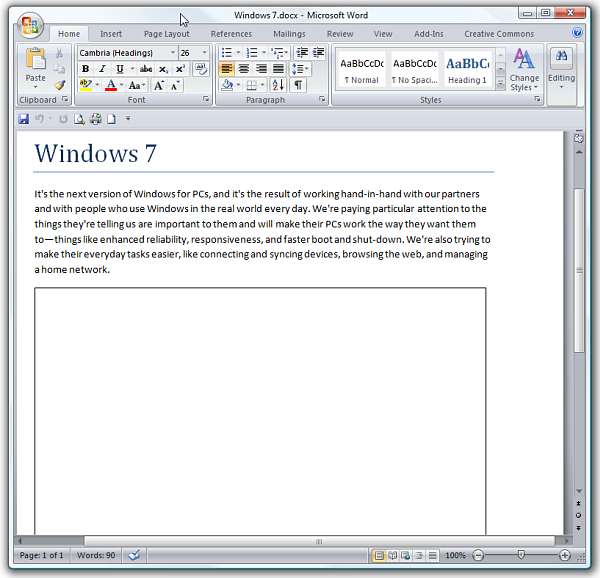
Task: Click the Grow Font icon
Action: [x=159, y=85]
